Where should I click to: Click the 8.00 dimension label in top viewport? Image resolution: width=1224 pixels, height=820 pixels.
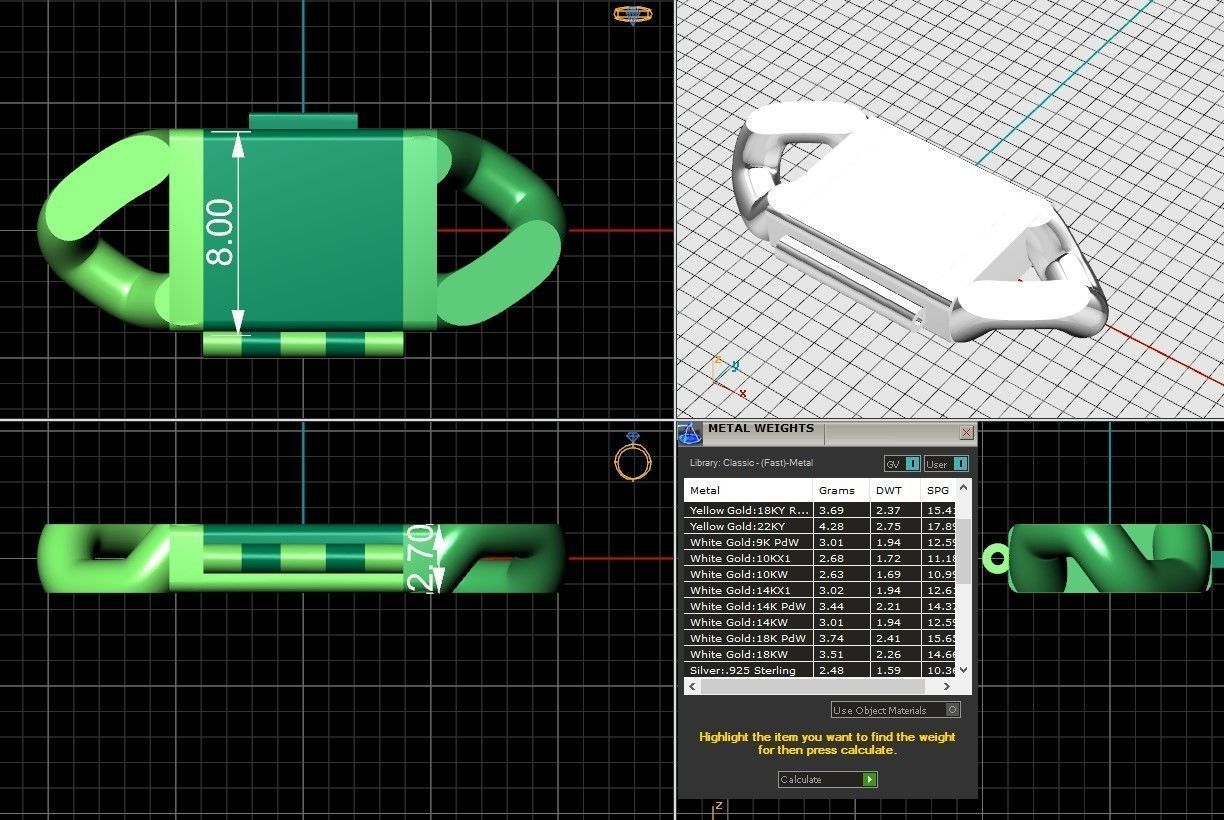220,232
